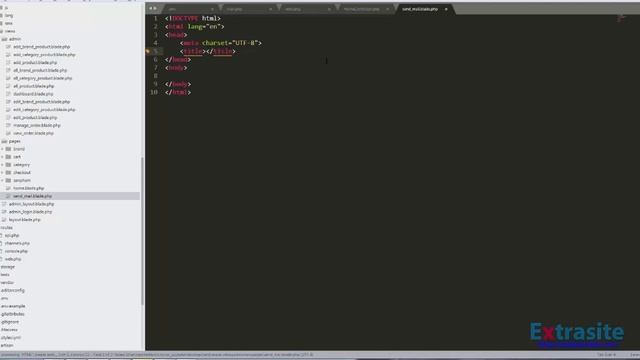Click the DOCTYPE html line
640x360 pixels.
[193, 18]
